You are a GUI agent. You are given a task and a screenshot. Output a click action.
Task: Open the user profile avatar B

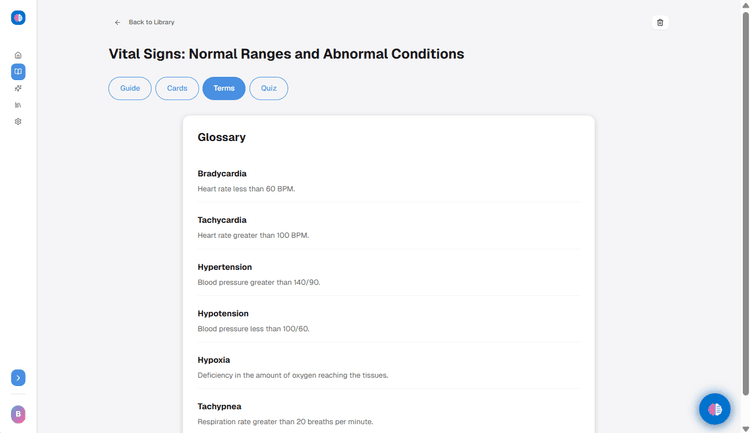(x=18, y=414)
